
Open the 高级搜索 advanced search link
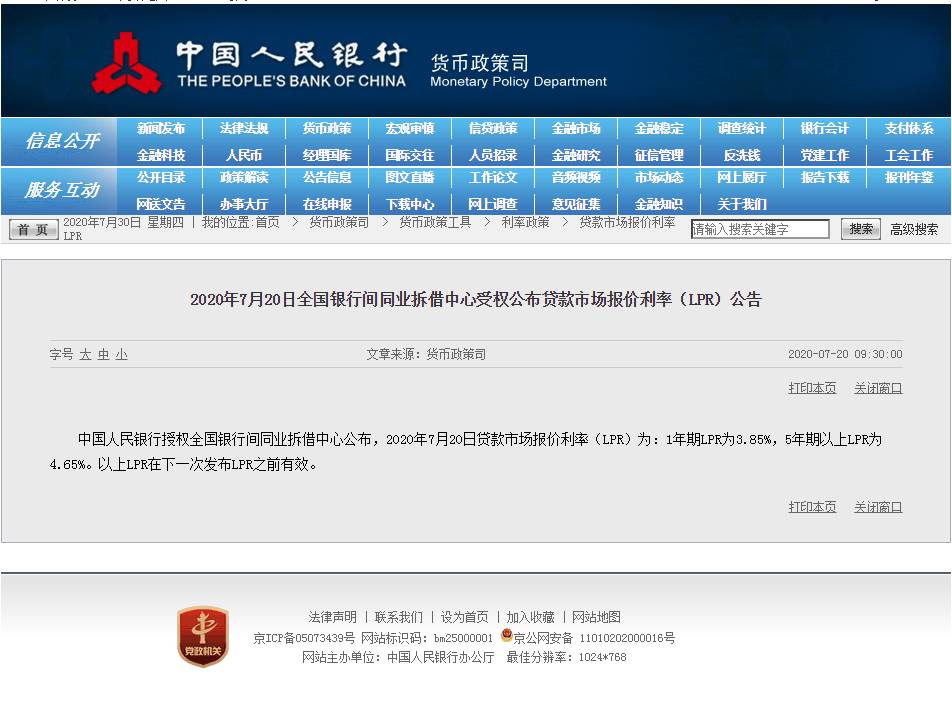[914, 229]
